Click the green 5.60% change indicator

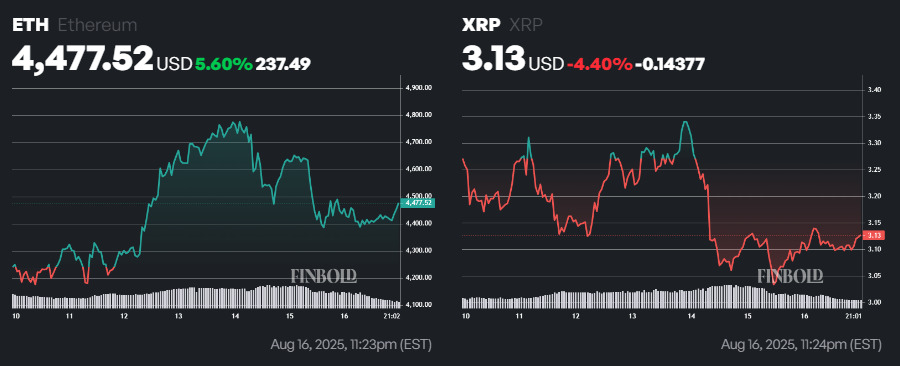pos(224,64)
